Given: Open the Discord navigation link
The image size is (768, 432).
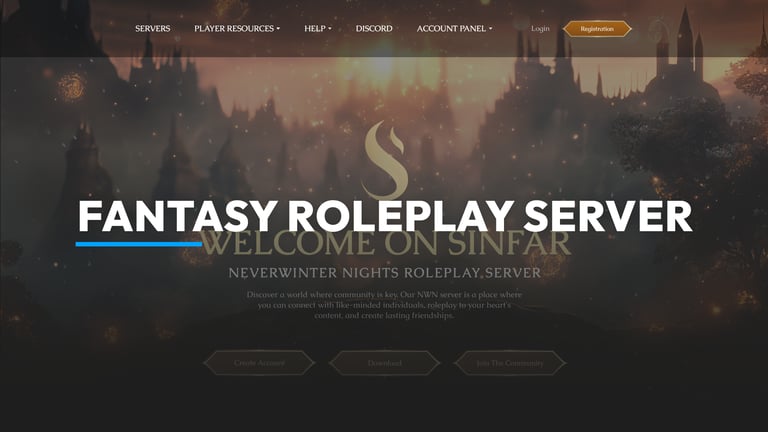Looking at the screenshot, I should [x=374, y=28].
